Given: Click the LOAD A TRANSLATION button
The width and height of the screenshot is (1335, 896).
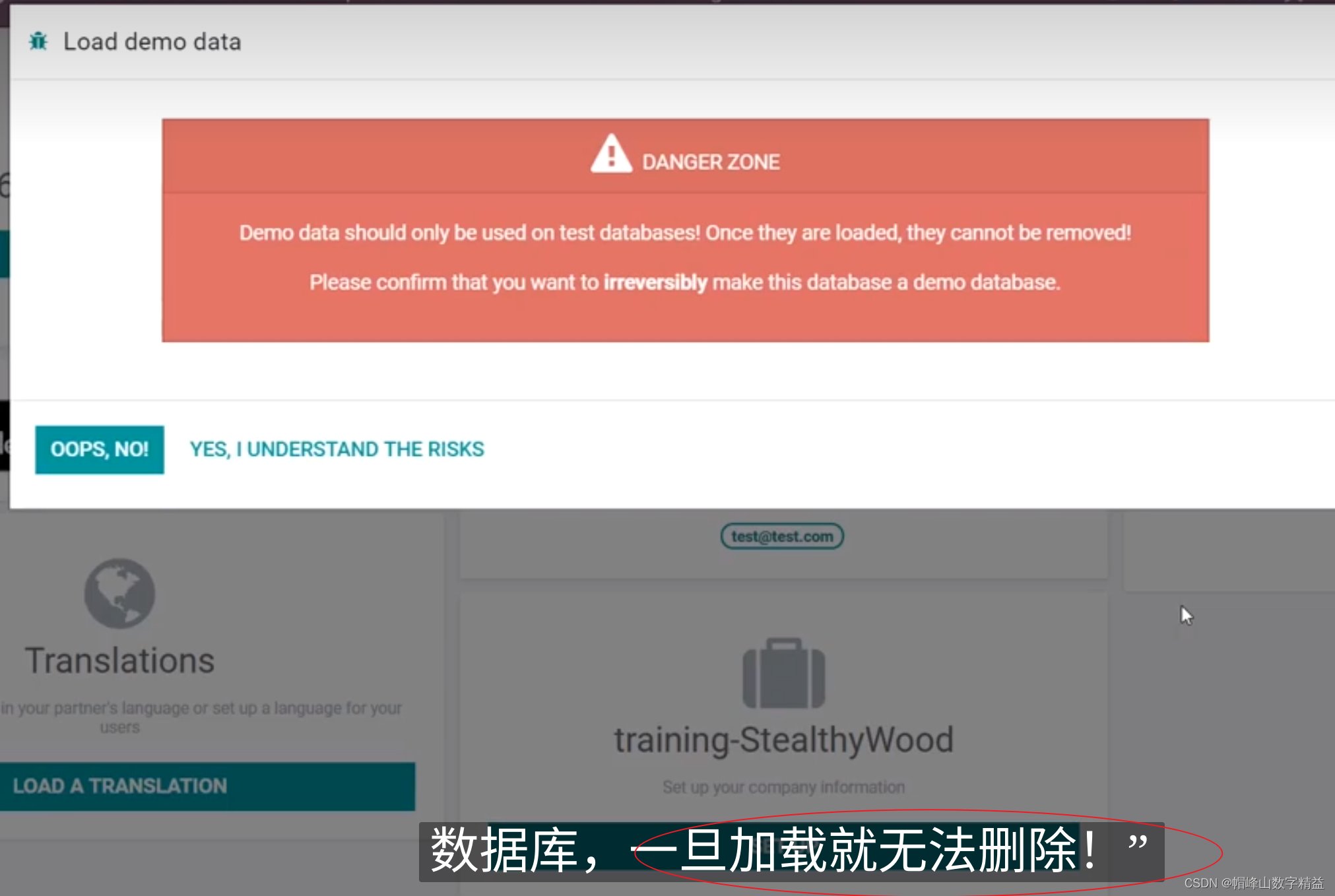Looking at the screenshot, I should [207, 786].
